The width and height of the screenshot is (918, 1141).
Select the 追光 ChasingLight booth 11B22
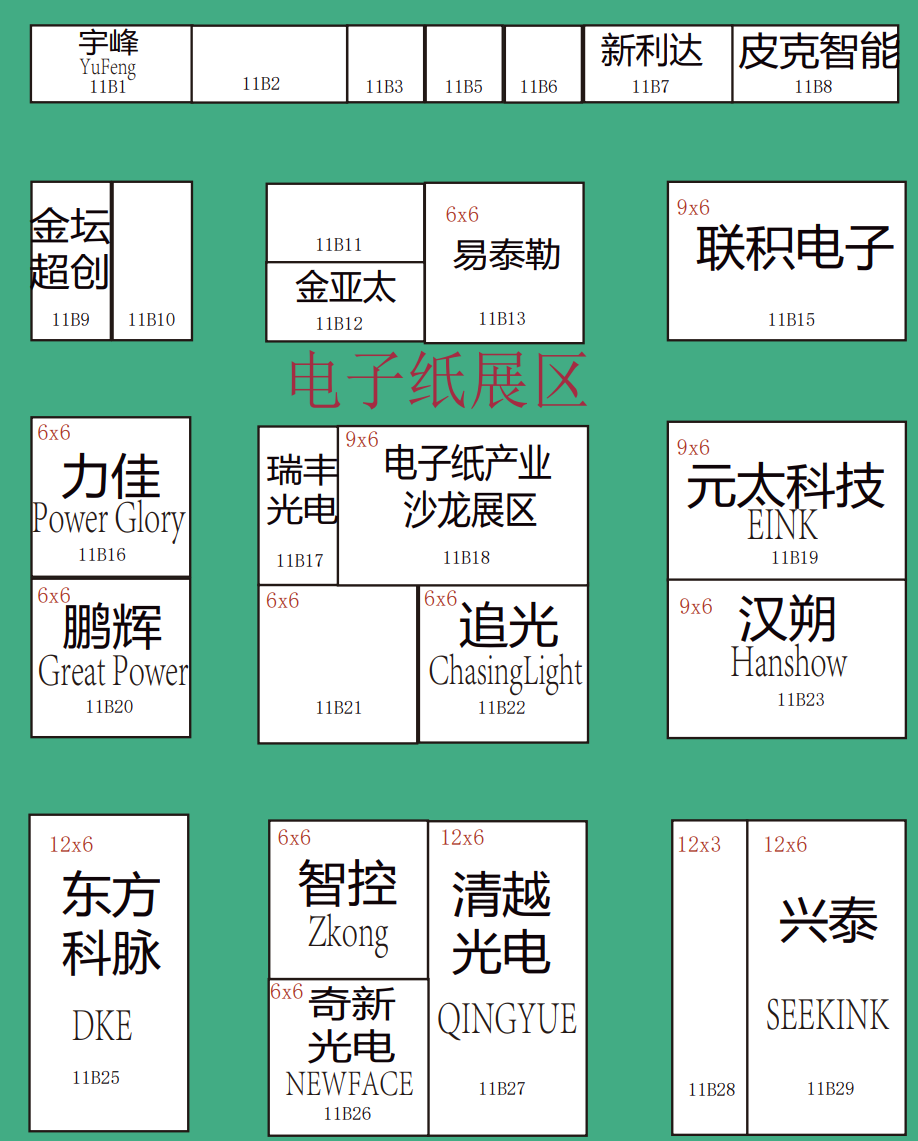[503, 664]
